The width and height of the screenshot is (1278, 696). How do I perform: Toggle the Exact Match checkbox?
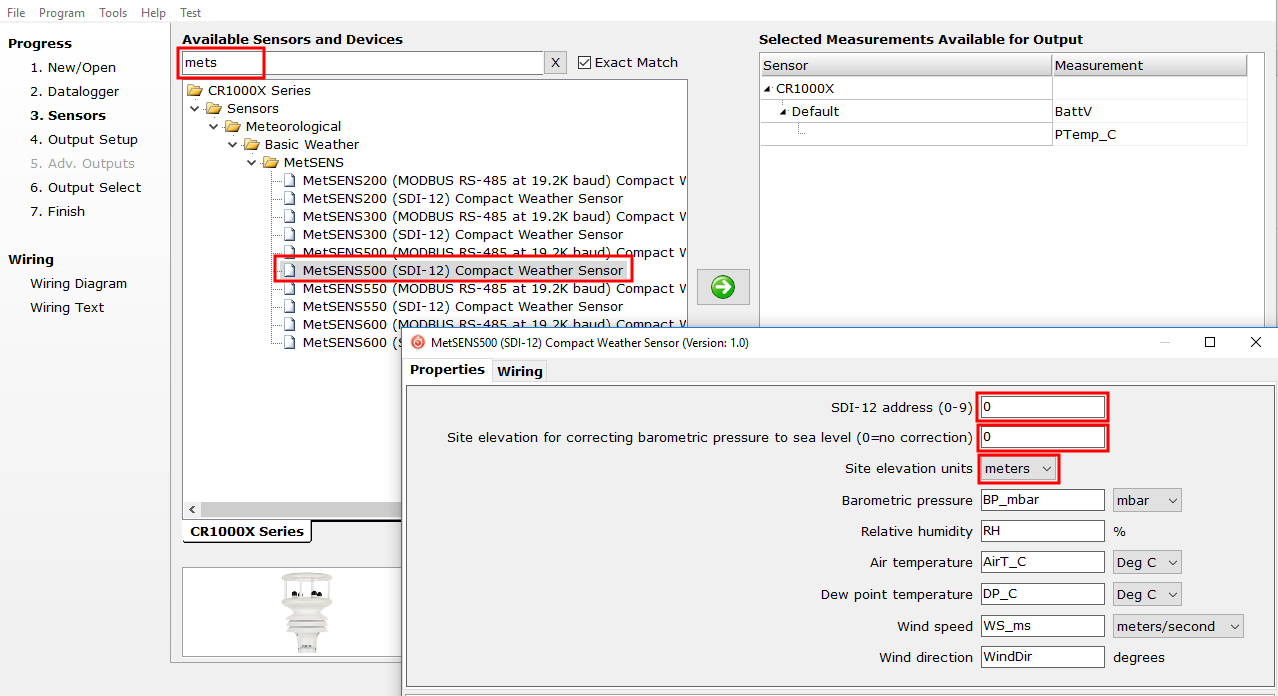point(585,63)
